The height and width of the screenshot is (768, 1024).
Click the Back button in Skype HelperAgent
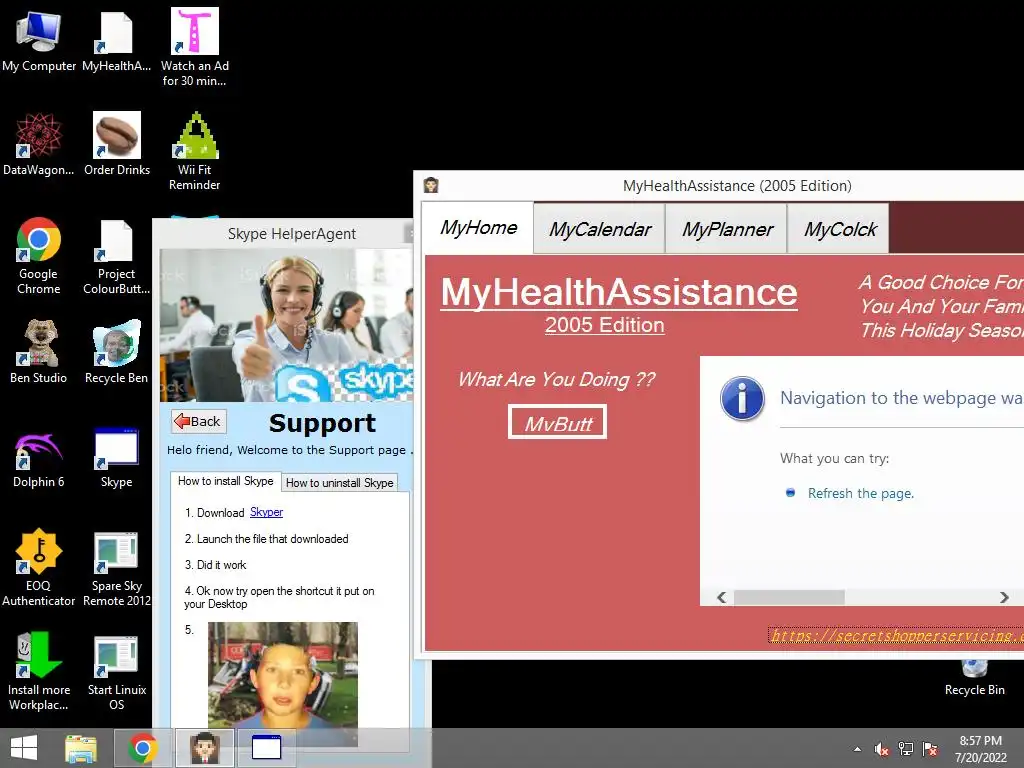coord(199,421)
